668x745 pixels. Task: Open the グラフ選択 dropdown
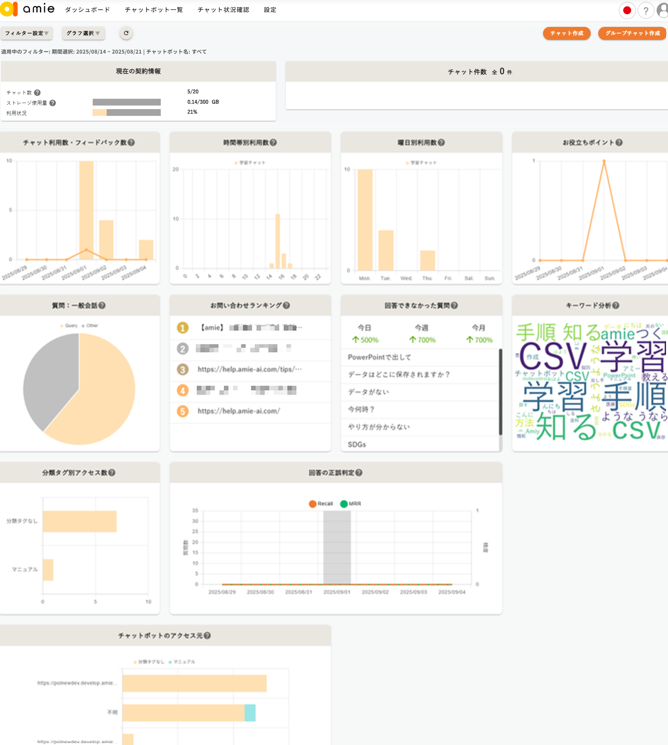point(85,34)
